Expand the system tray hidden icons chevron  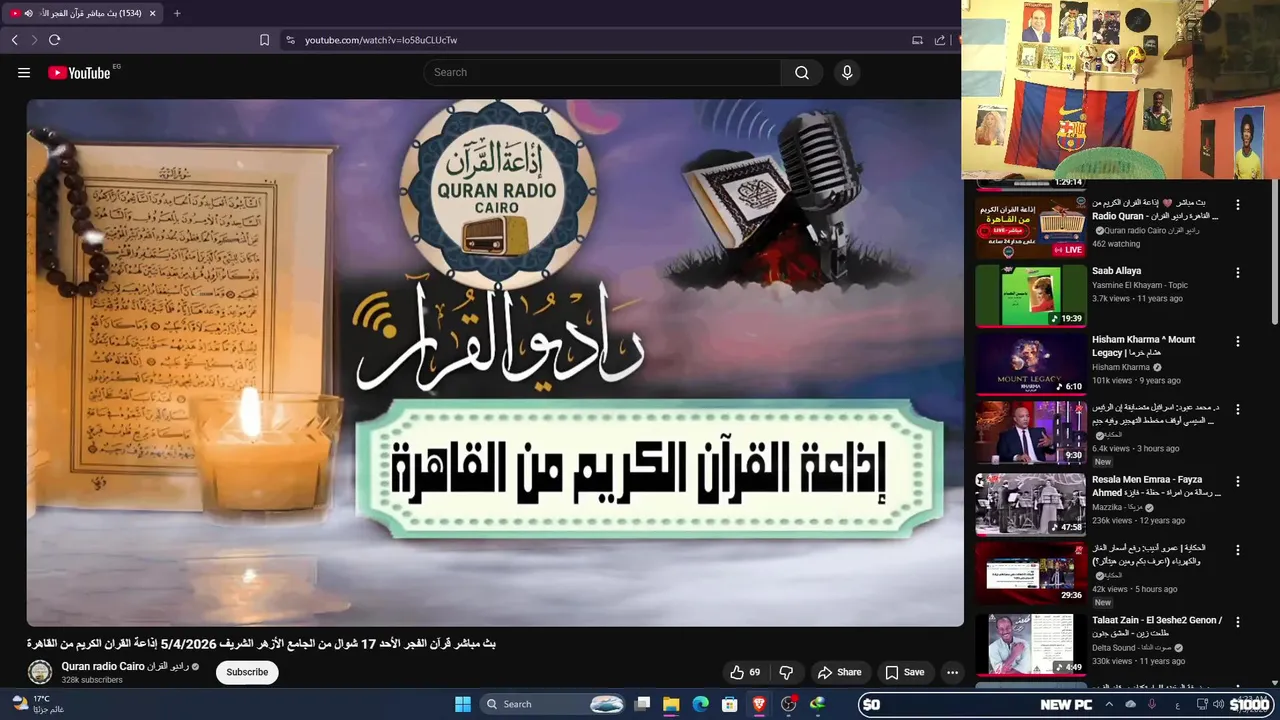point(1109,704)
